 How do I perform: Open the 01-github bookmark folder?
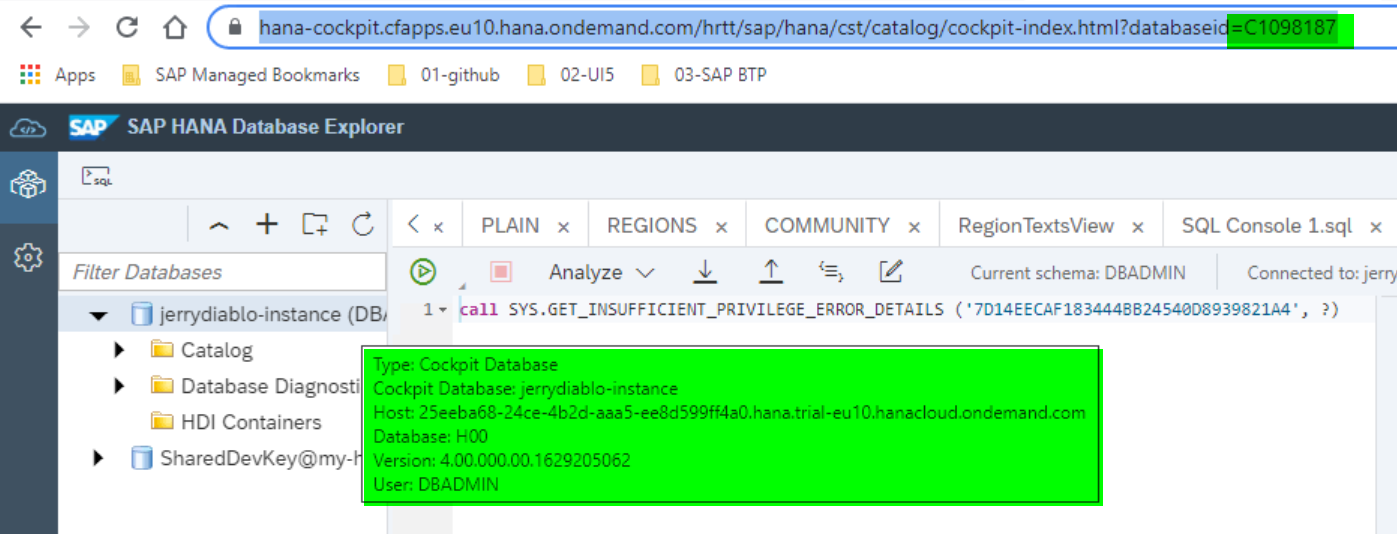pos(444,74)
